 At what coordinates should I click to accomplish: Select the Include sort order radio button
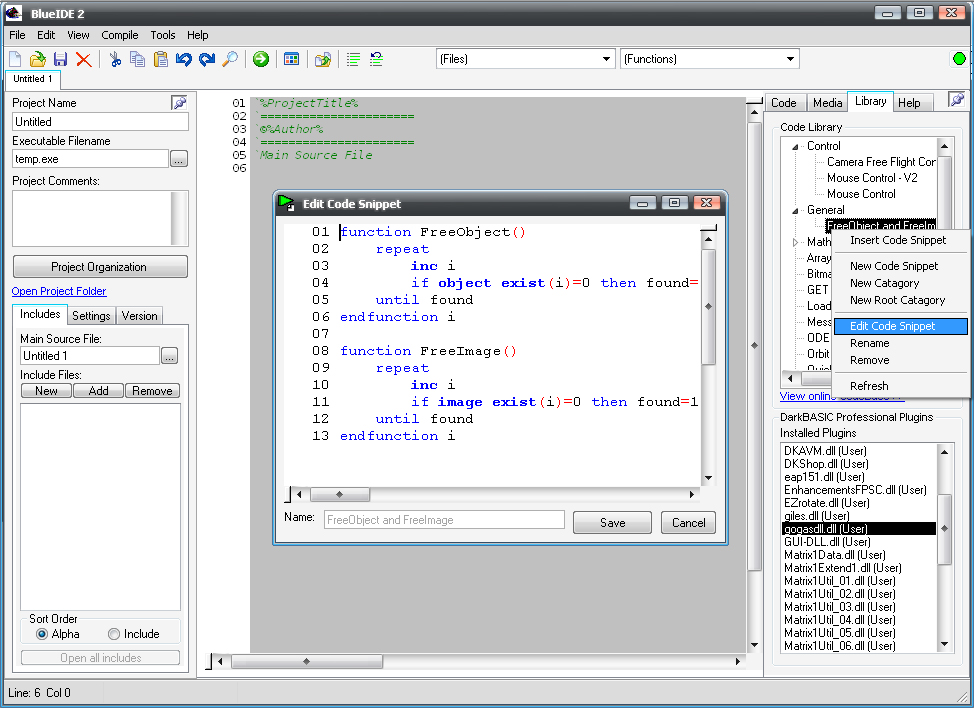(114, 634)
